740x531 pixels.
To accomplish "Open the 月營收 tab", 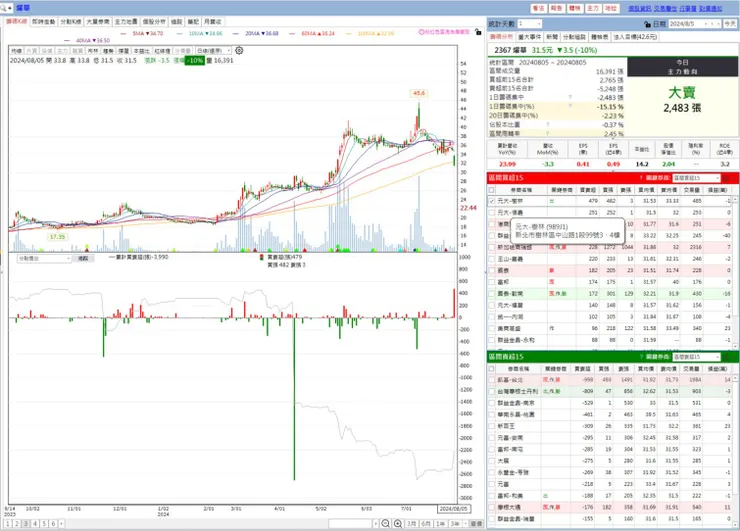I will (212, 22).
